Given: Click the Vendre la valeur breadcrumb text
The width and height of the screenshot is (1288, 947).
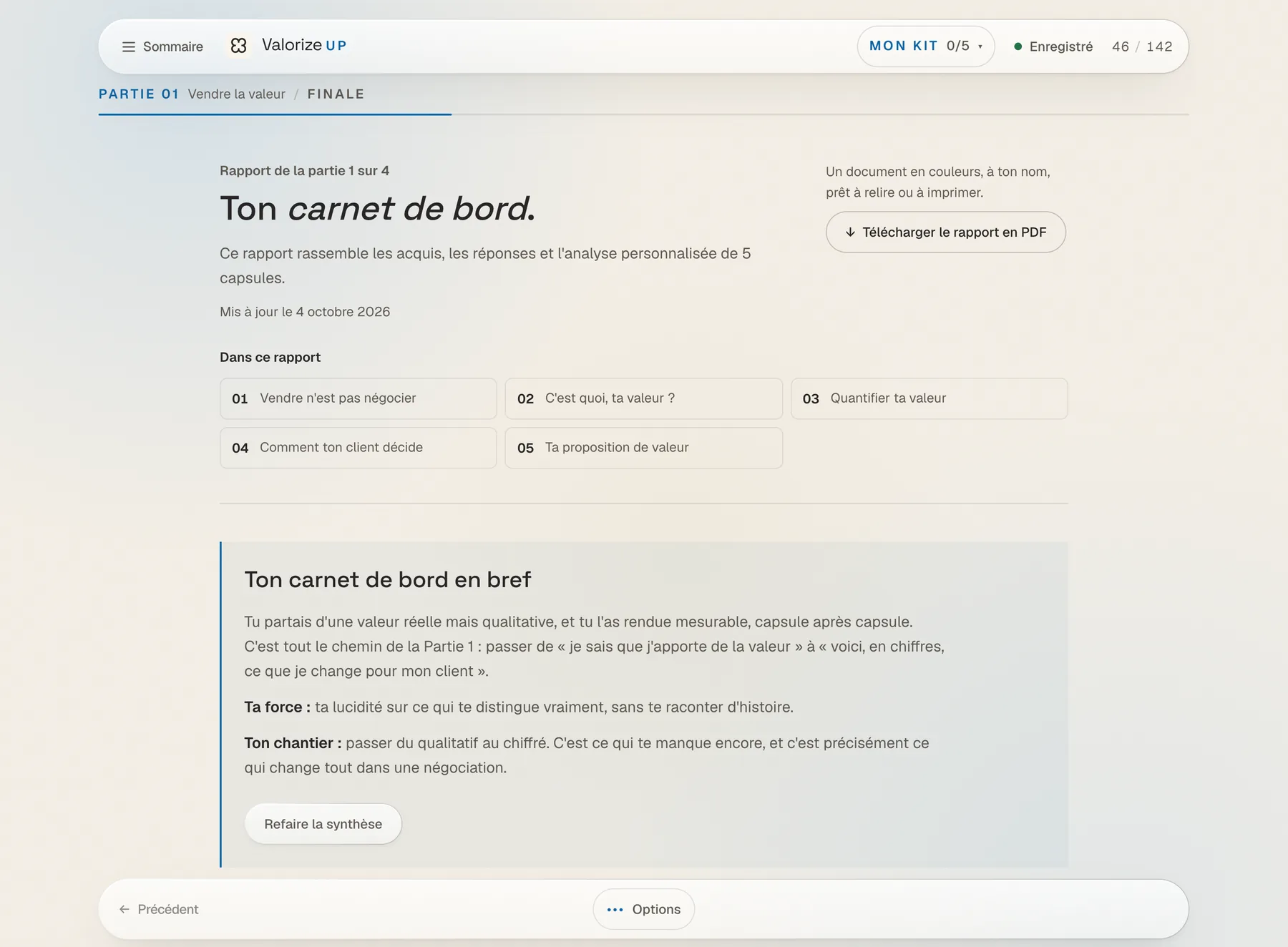Looking at the screenshot, I should [x=237, y=94].
